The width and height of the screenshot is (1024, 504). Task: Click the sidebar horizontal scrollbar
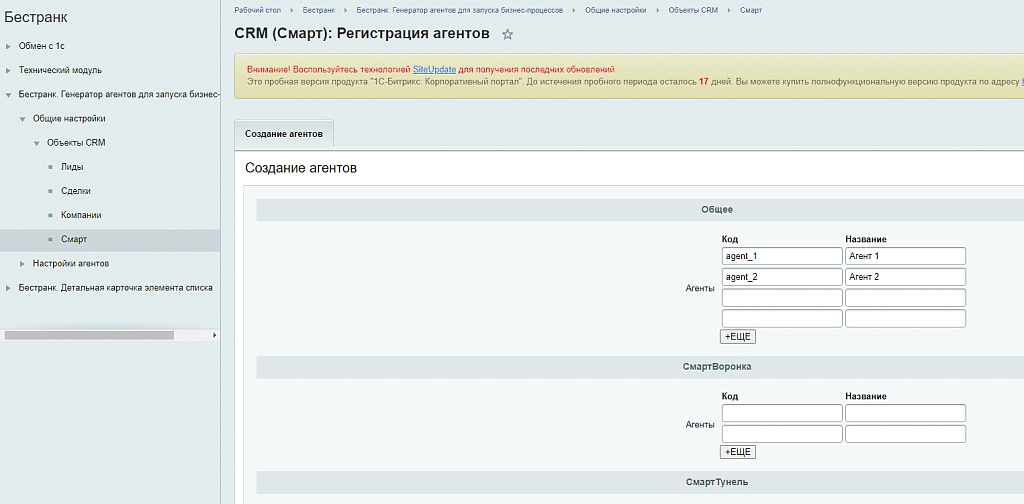(90, 335)
